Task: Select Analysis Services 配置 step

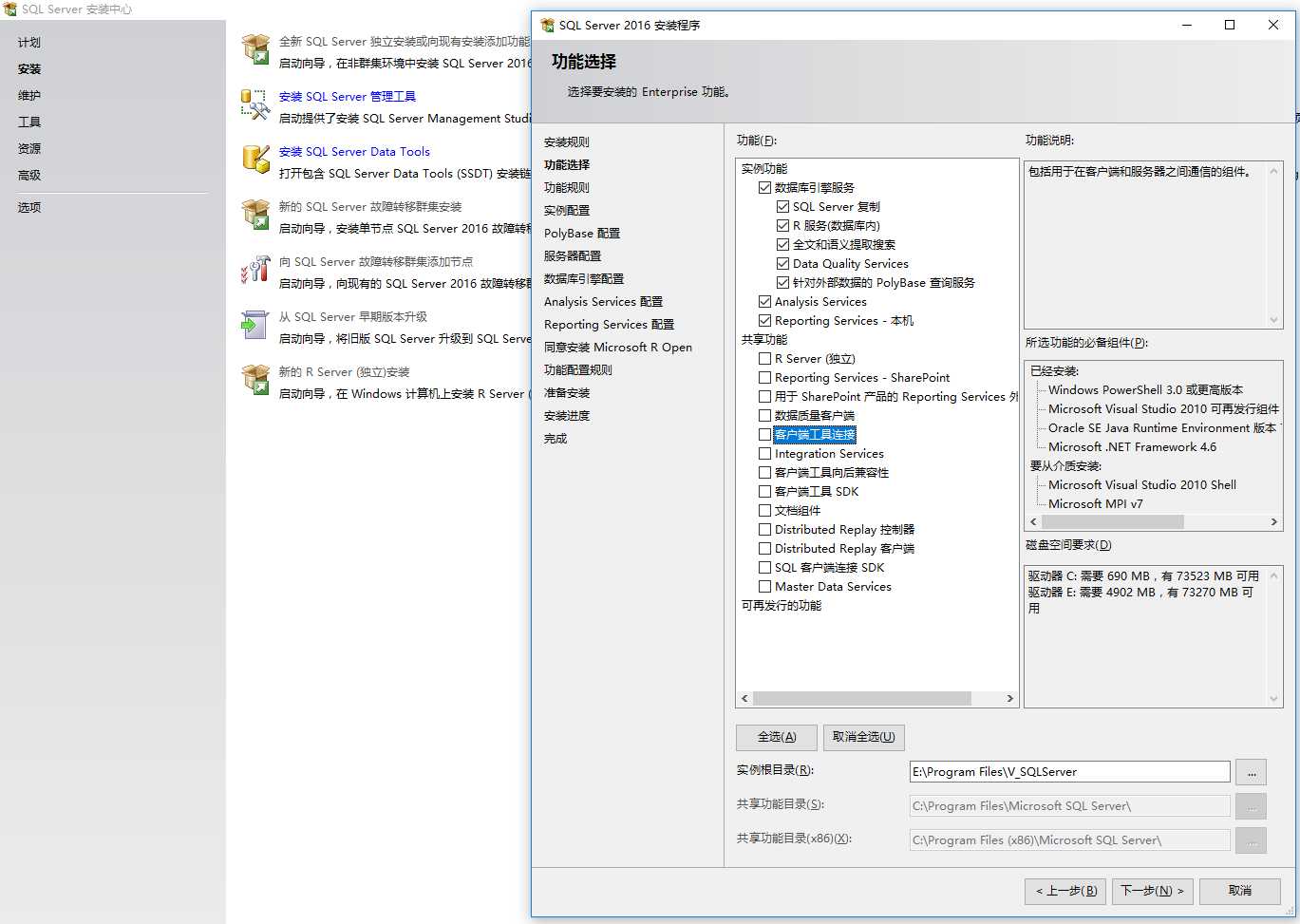Action: [x=604, y=301]
